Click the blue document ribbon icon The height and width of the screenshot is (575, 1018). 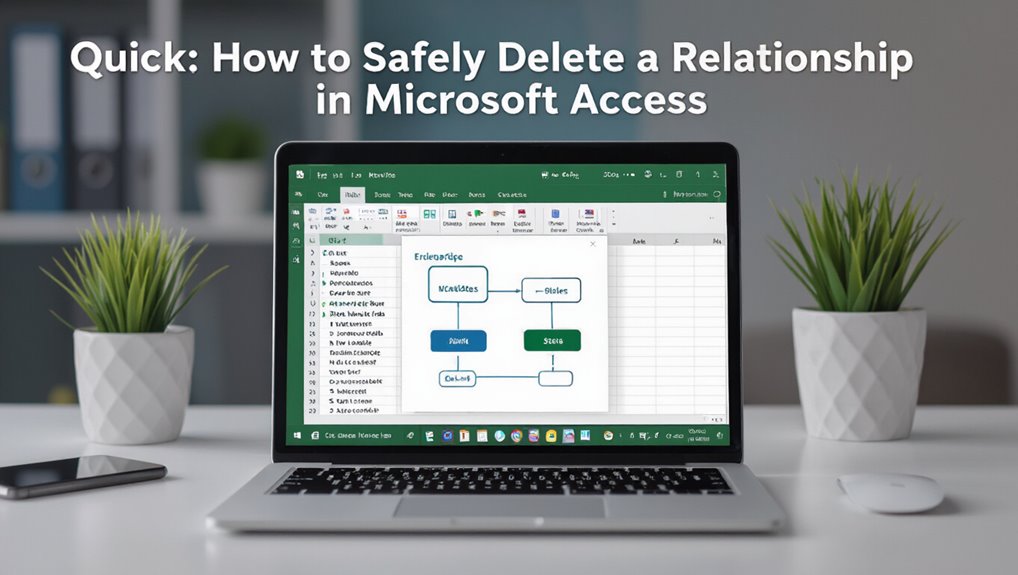tap(555, 214)
